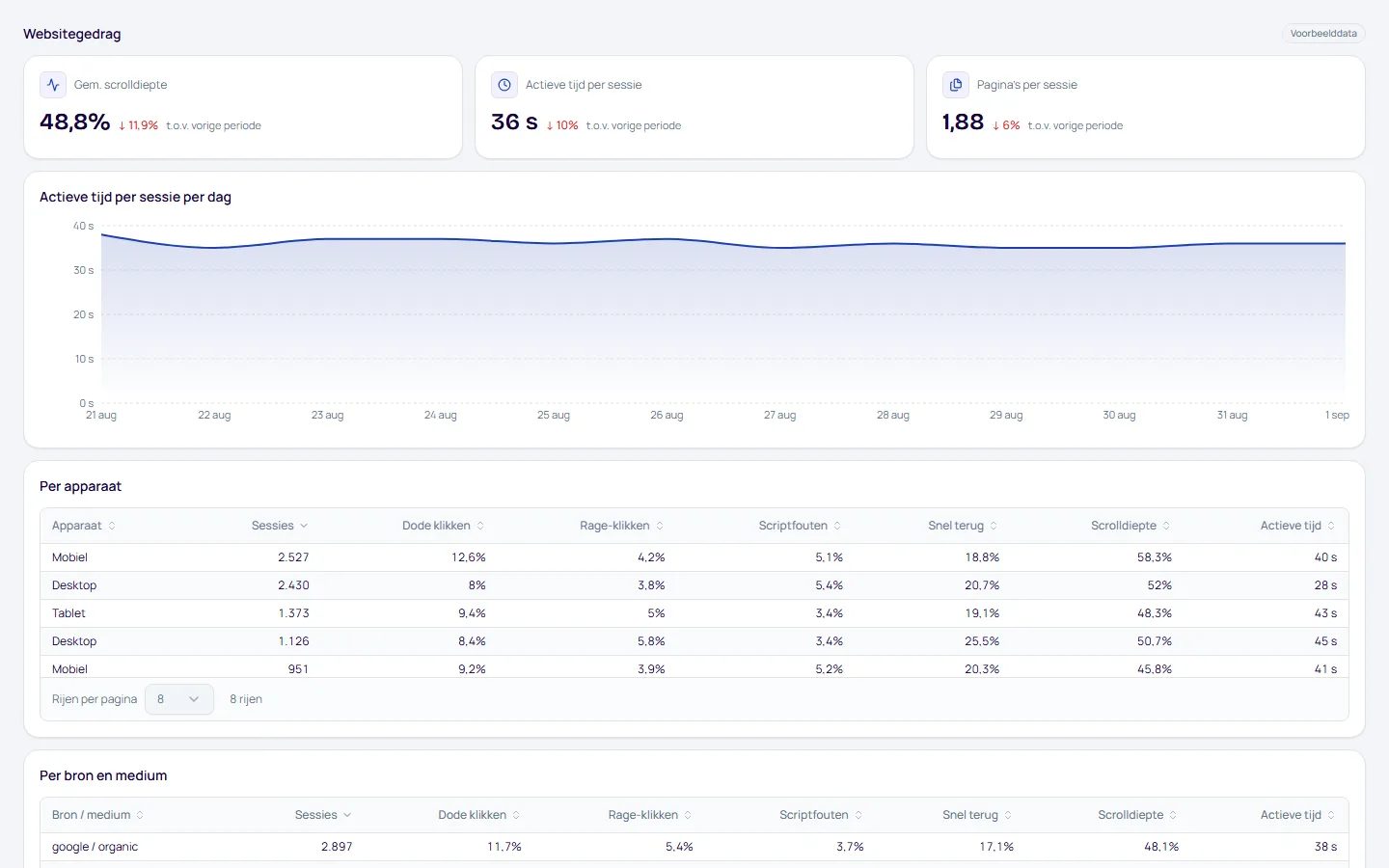Click the Voorbeelddata badge
This screenshot has height=868, width=1389.
point(1323,34)
